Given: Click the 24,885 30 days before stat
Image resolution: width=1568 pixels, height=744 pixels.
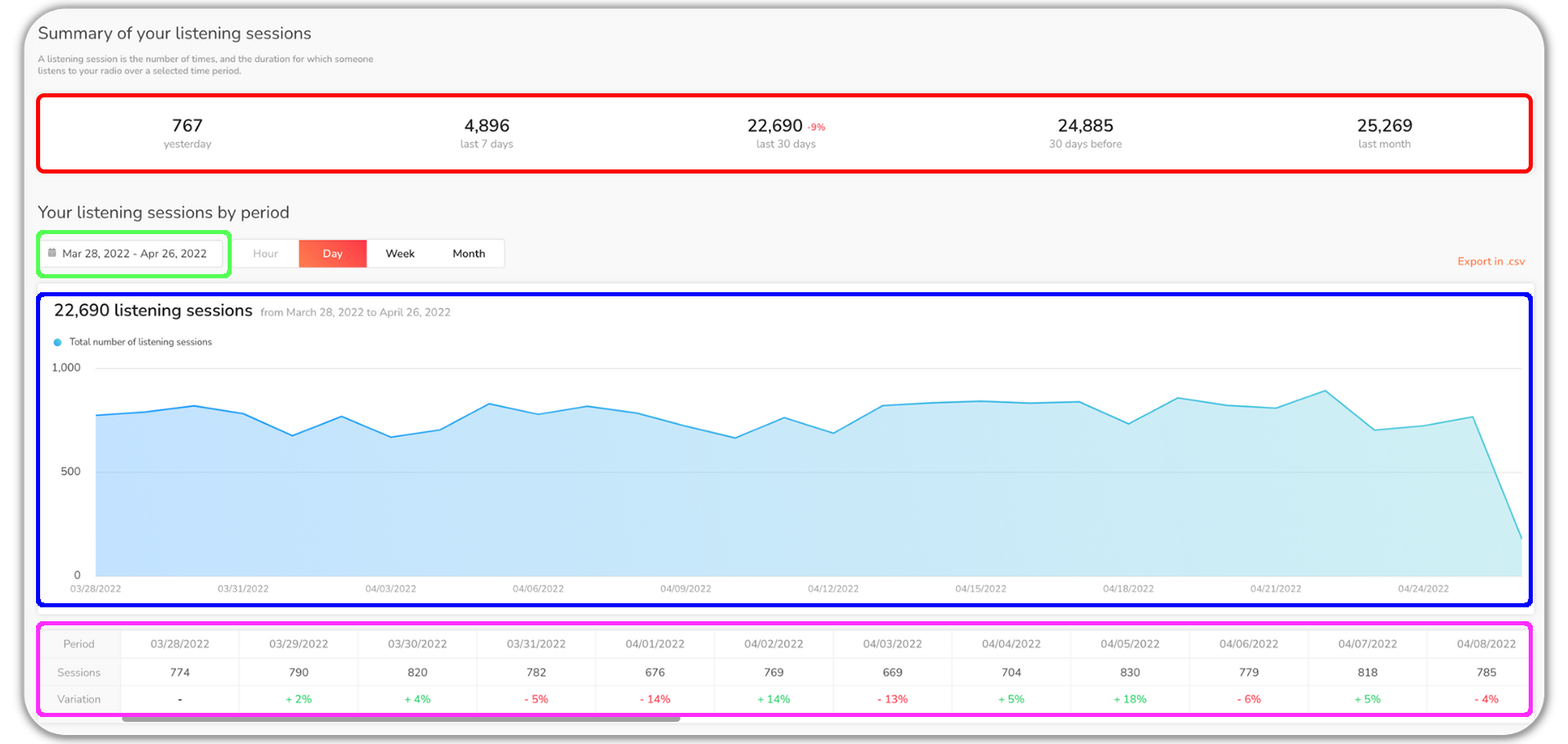Looking at the screenshot, I should coord(1085,133).
